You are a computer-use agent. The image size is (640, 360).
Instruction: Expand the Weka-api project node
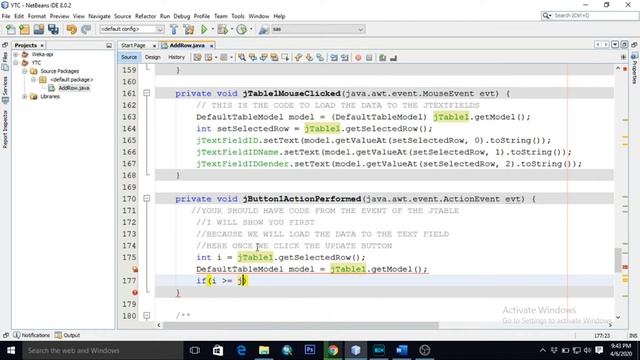point(16,54)
